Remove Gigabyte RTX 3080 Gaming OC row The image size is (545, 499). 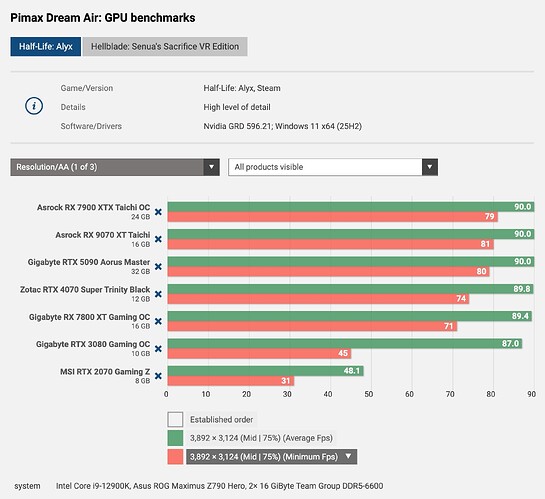pyautogui.click(x=158, y=349)
